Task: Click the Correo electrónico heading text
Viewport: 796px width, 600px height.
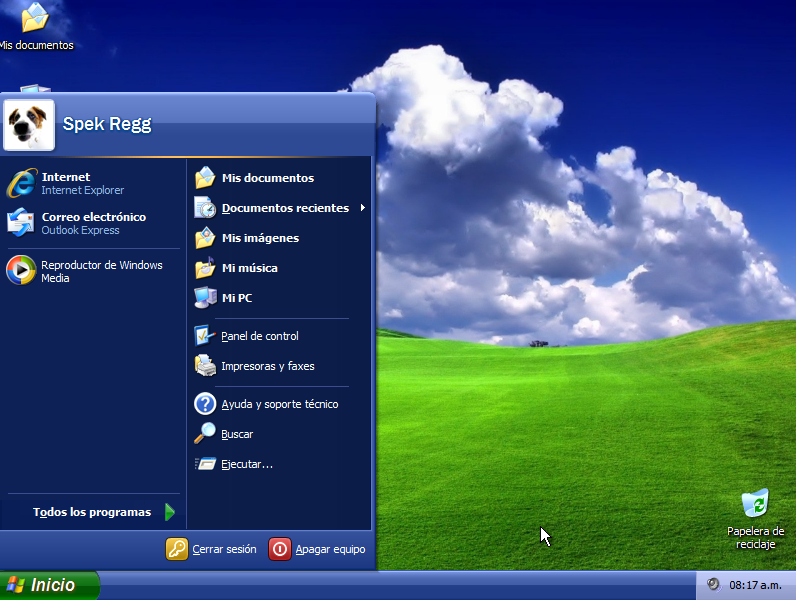Action: tap(94, 217)
